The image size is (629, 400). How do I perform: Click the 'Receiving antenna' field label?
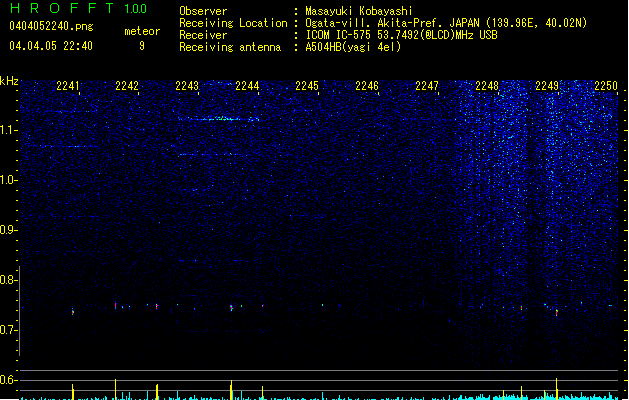(230, 47)
